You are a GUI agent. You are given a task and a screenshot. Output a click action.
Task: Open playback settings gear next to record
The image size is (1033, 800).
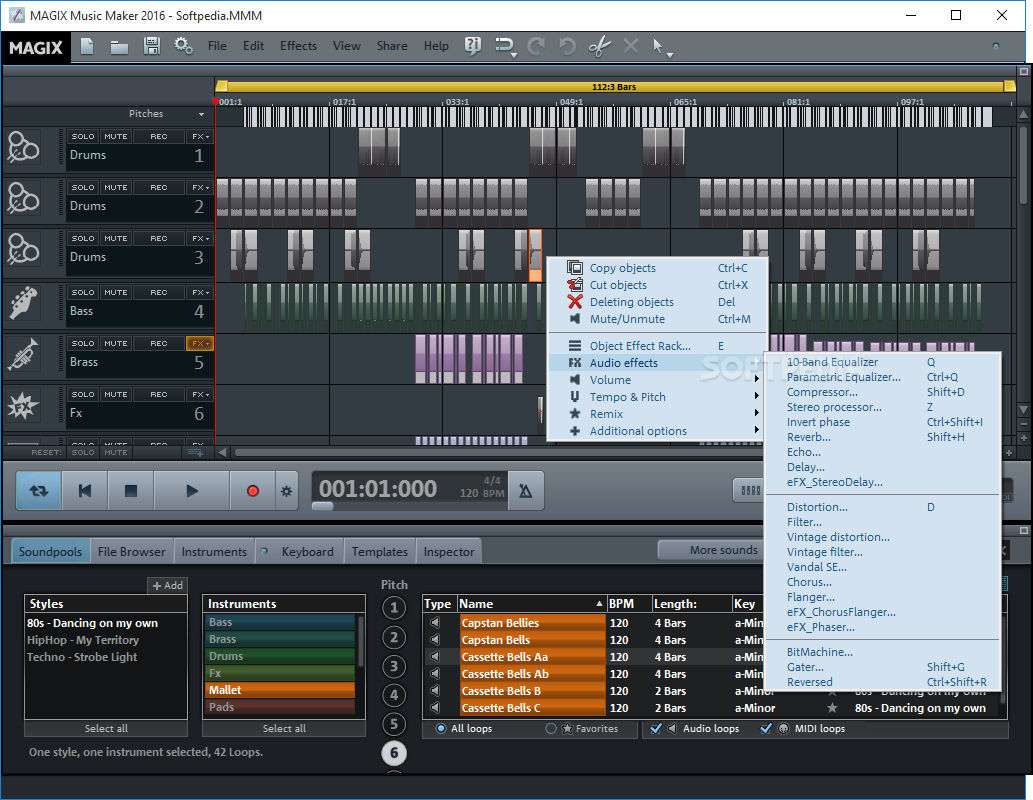tap(287, 491)
